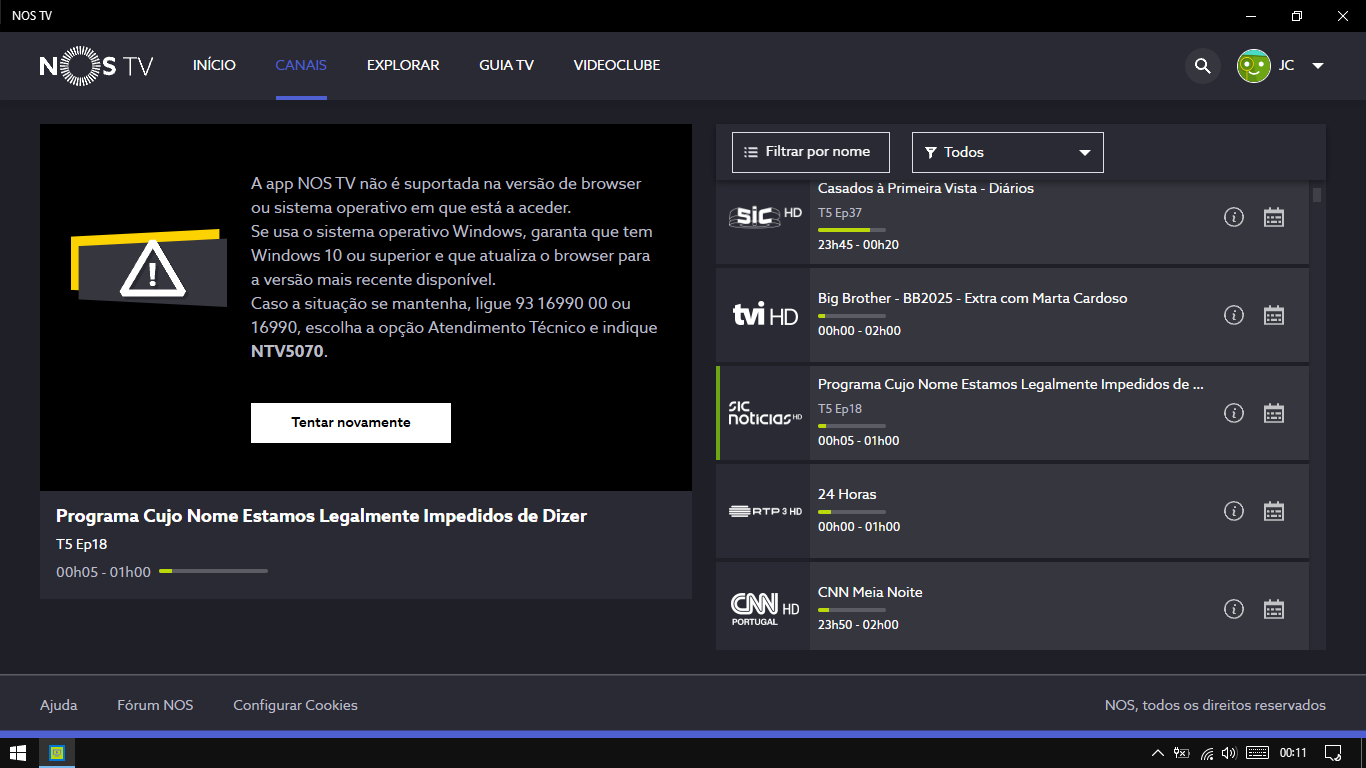1366x768 pixels.
Task: Click the Casados à Primeira Vista progress bar
Action: pos(852,230)
